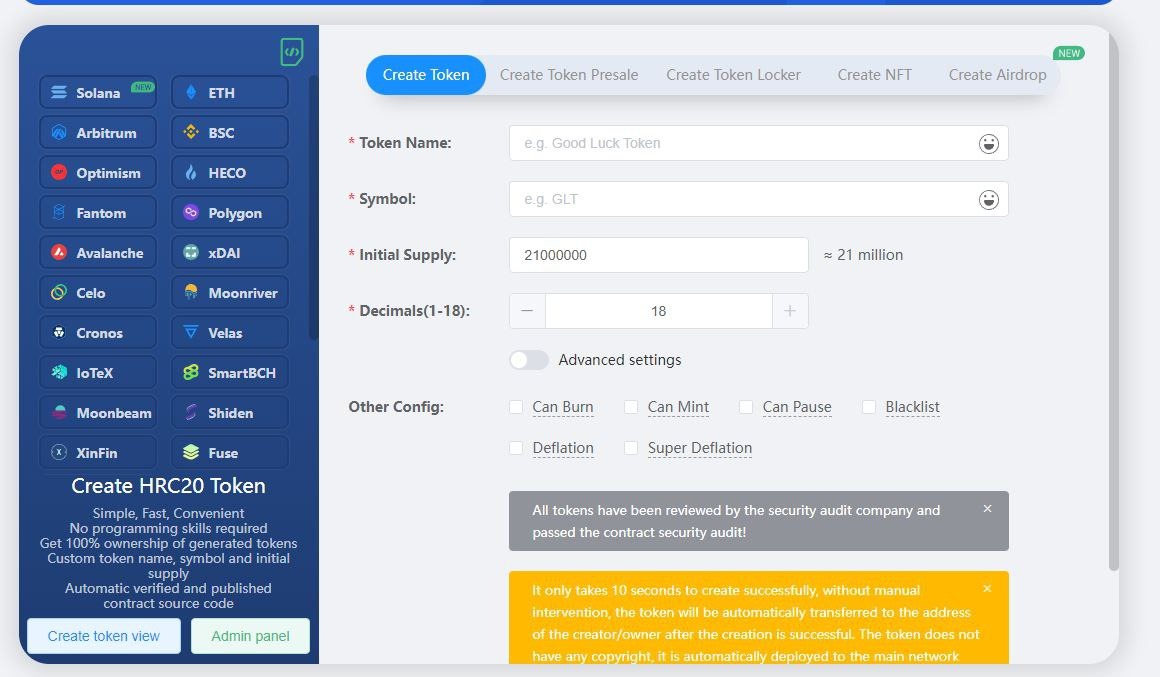Pick the Cronos chain
Viewport: 1160px width, 677px height.
click(98, 332)
